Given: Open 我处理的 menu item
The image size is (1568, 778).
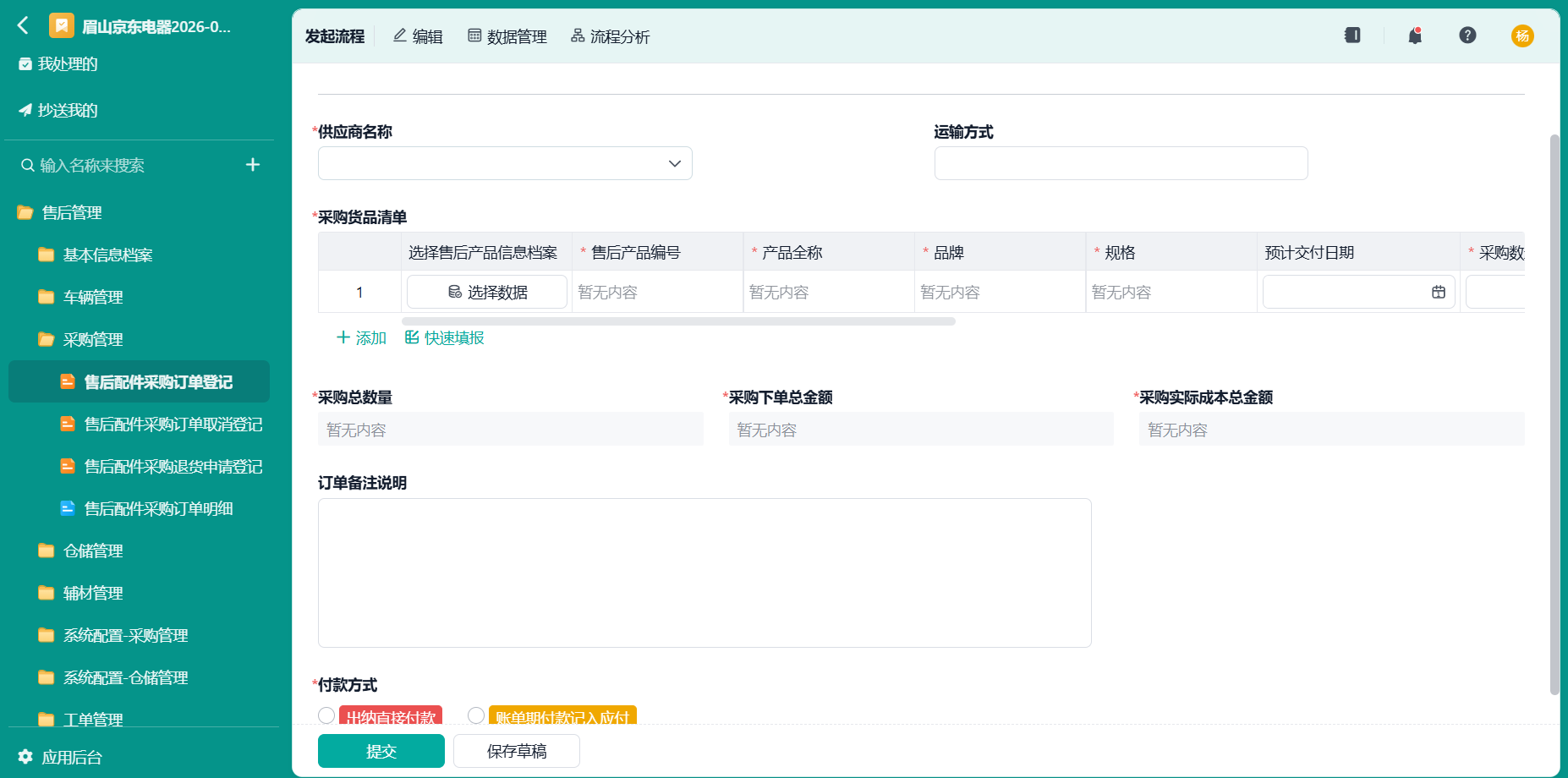Looking at the screenshot, I should pos(68,64).
